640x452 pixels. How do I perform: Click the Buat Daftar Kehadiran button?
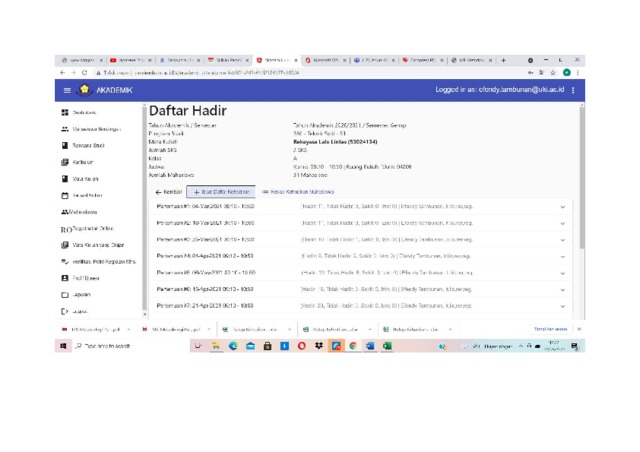(221, 191)
